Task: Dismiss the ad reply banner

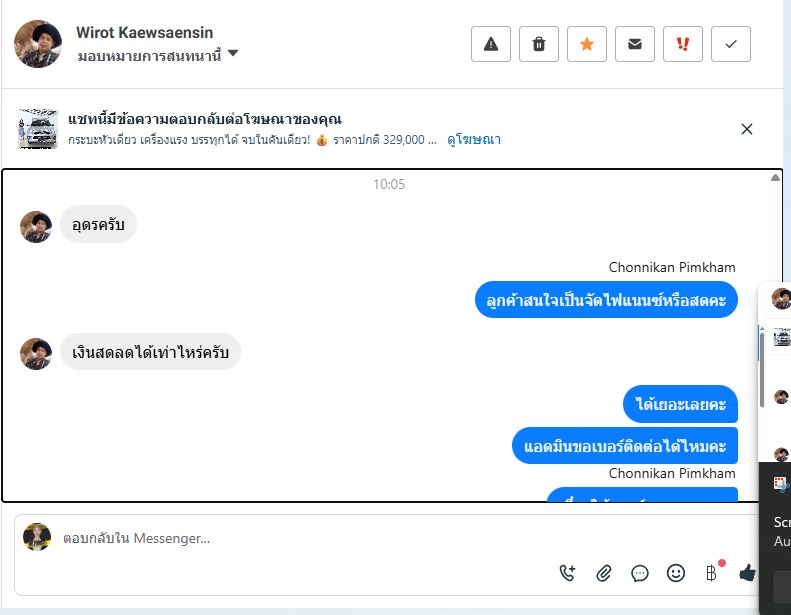Action: tap(747, 129)
